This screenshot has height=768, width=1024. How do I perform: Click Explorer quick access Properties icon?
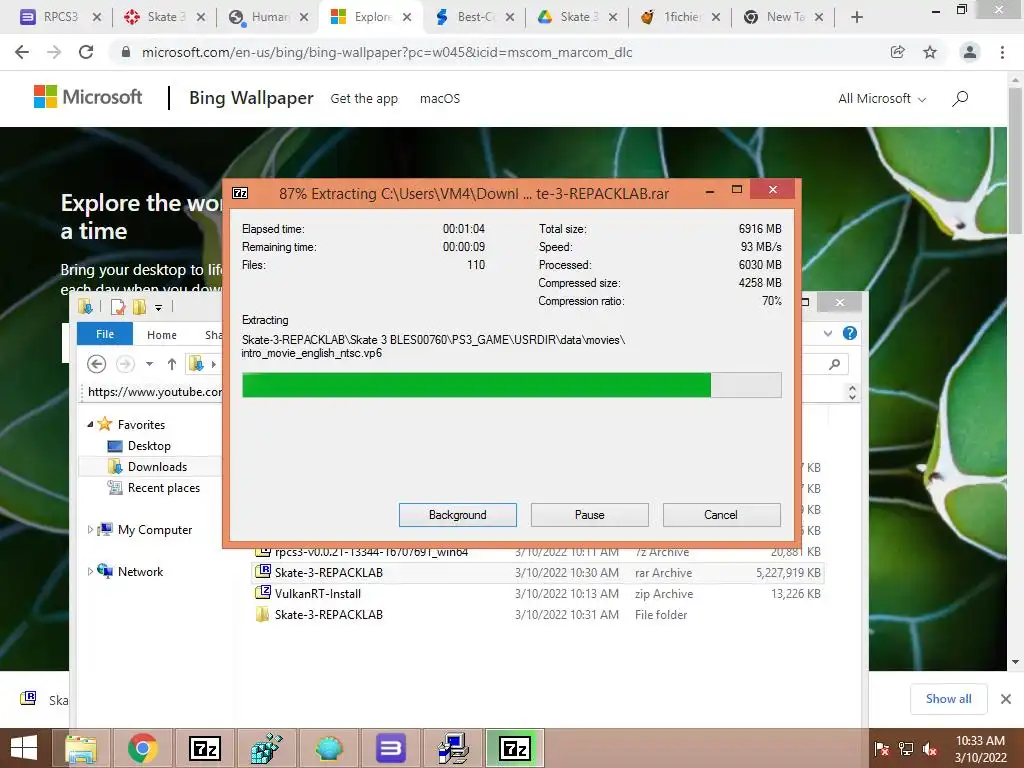point(118,306)
